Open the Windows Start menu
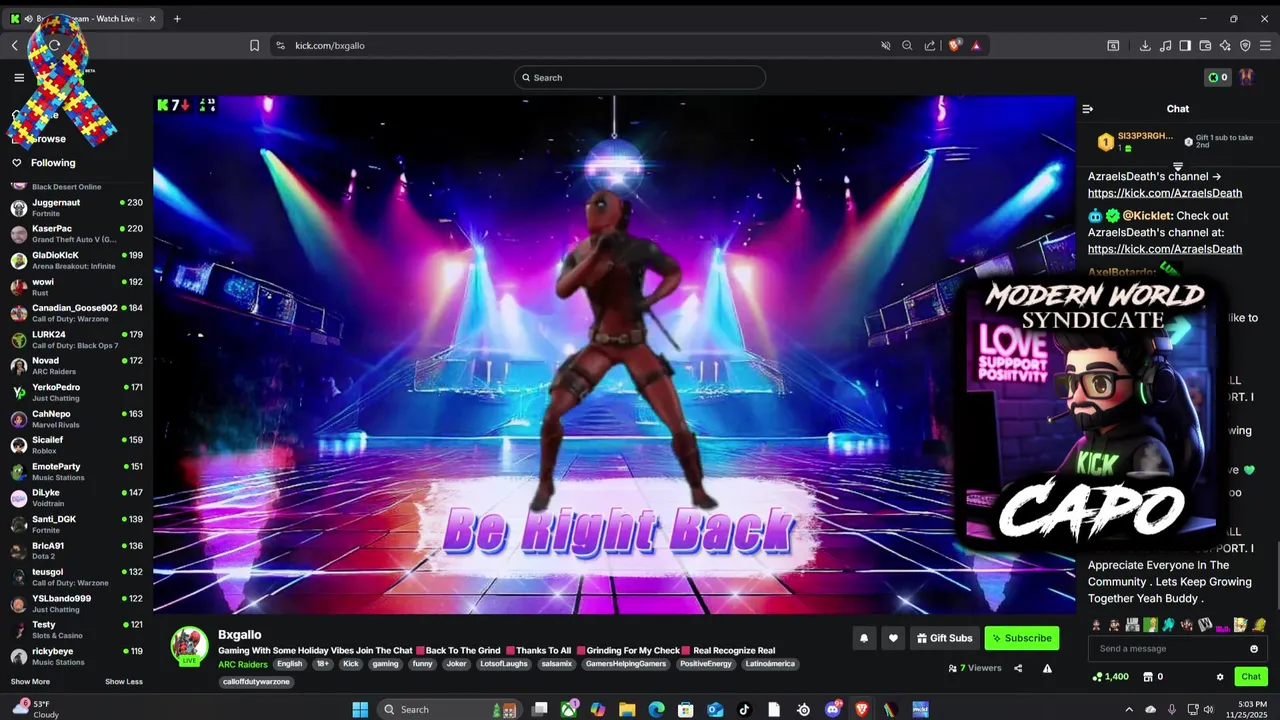 coord(360,709)
